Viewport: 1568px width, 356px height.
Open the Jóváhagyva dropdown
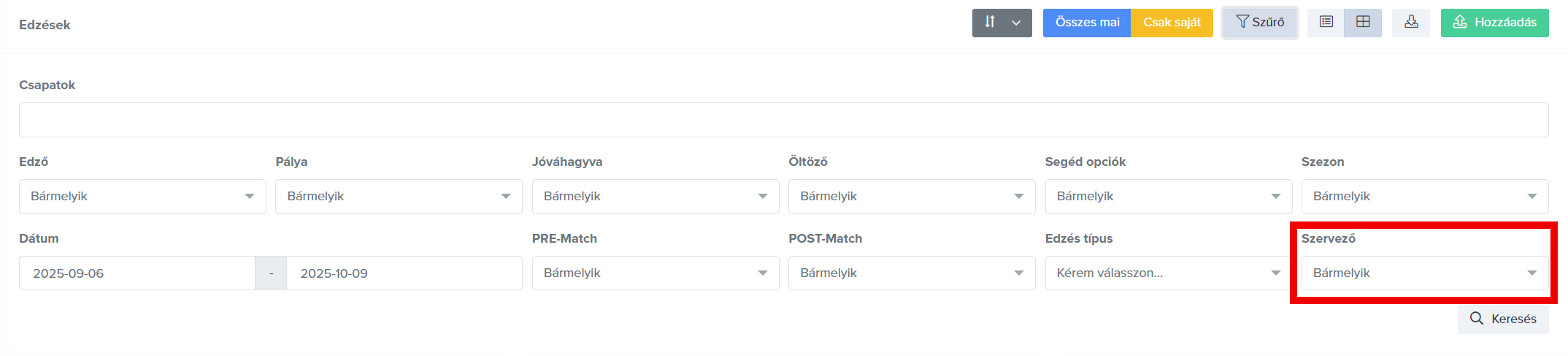pyautogui.click(x=655, y=197)
